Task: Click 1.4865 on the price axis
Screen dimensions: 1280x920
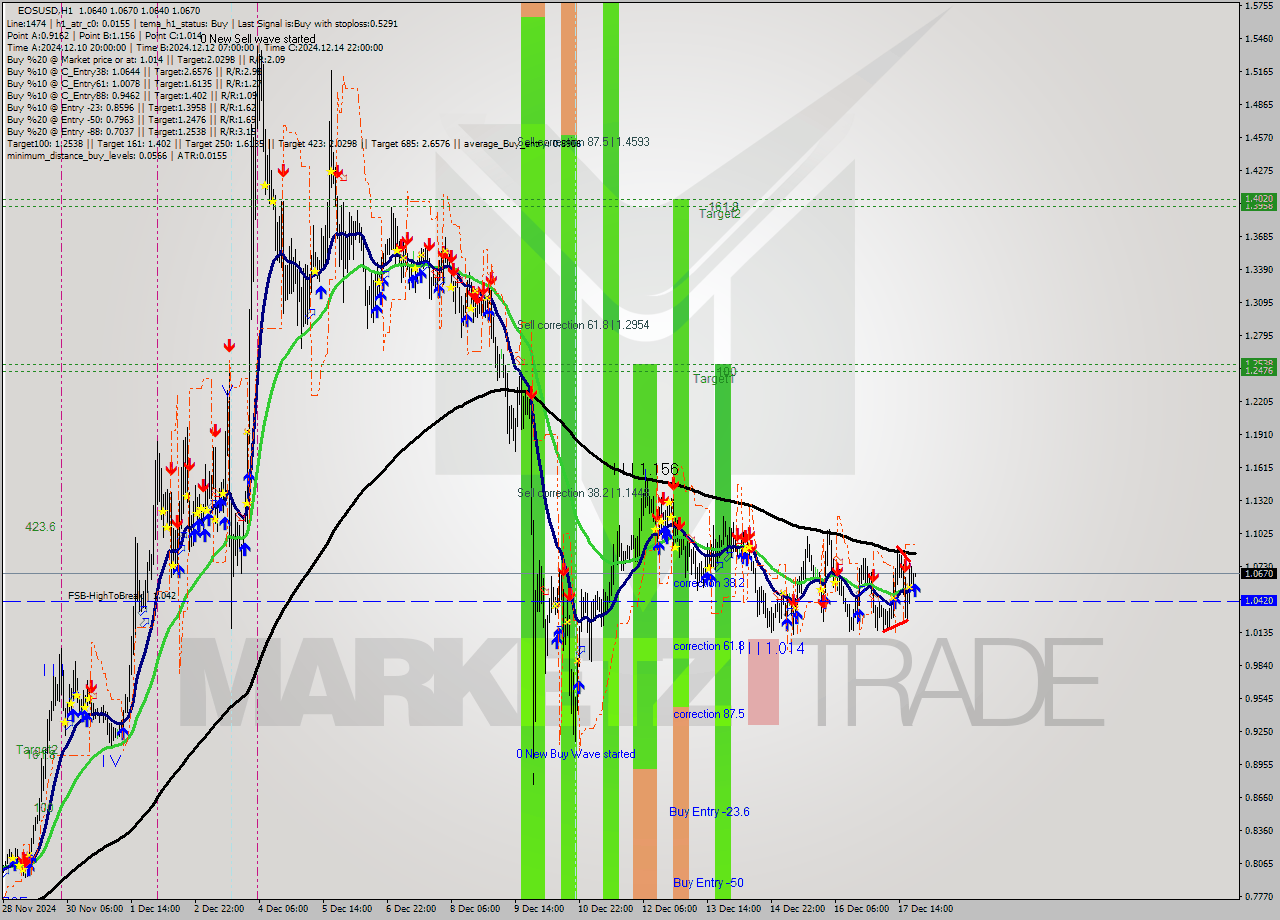Action: pos(1257,105)
